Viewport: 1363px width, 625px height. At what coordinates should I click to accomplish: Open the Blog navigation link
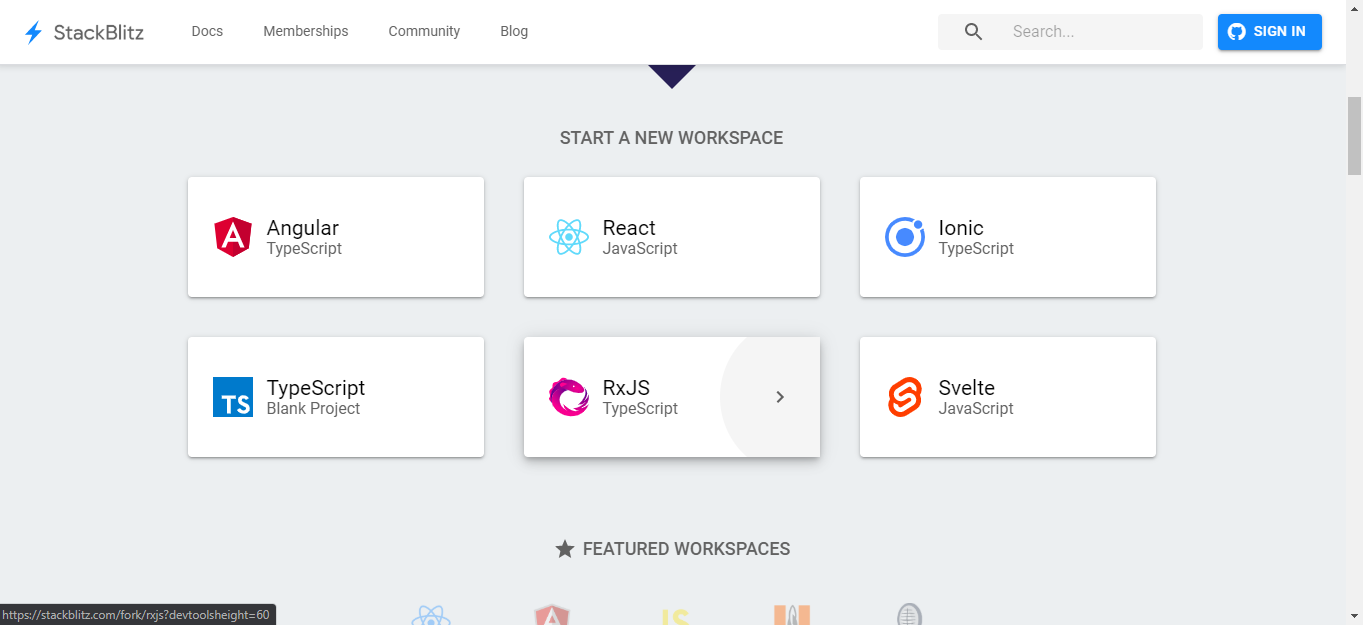click(514, 31)
